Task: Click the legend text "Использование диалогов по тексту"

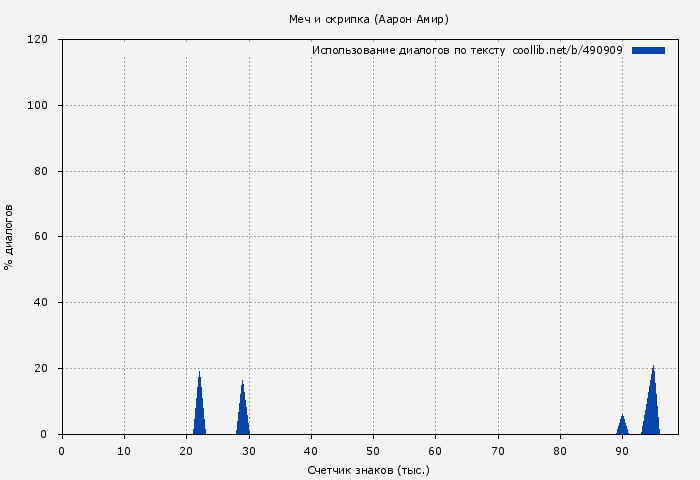Action: coord(408,50)
